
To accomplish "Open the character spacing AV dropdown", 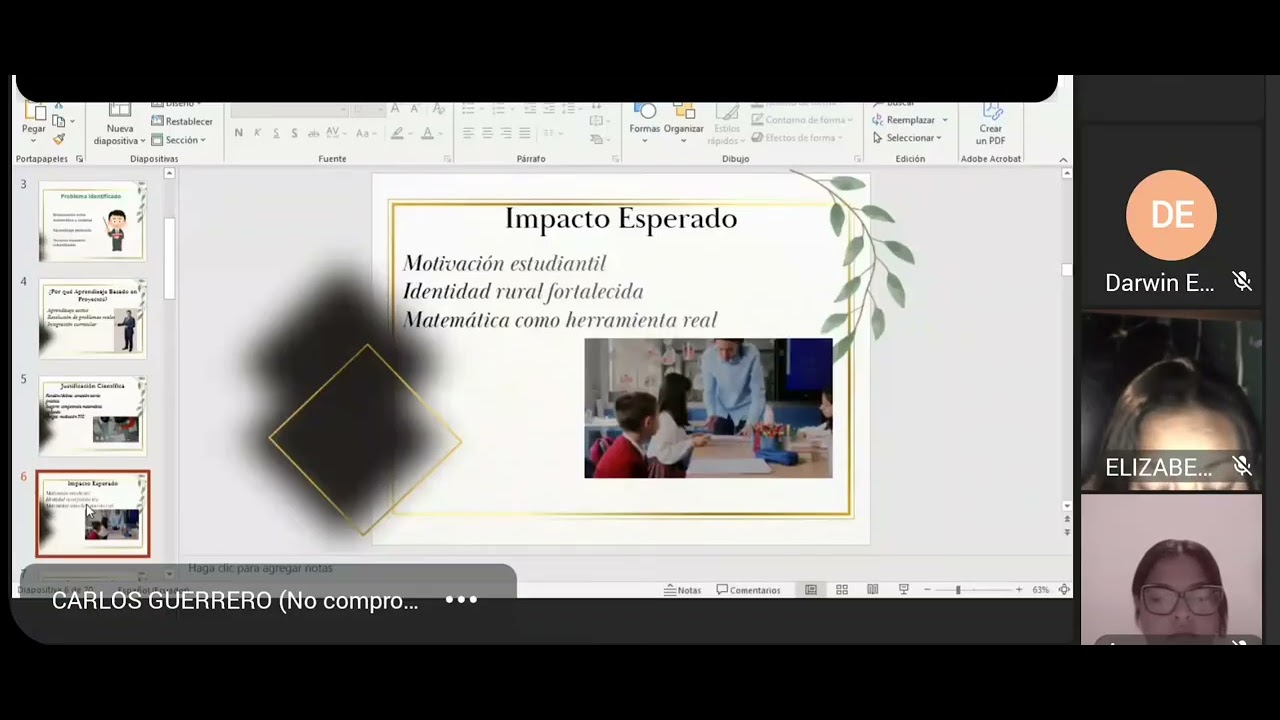I will (336, 133).
